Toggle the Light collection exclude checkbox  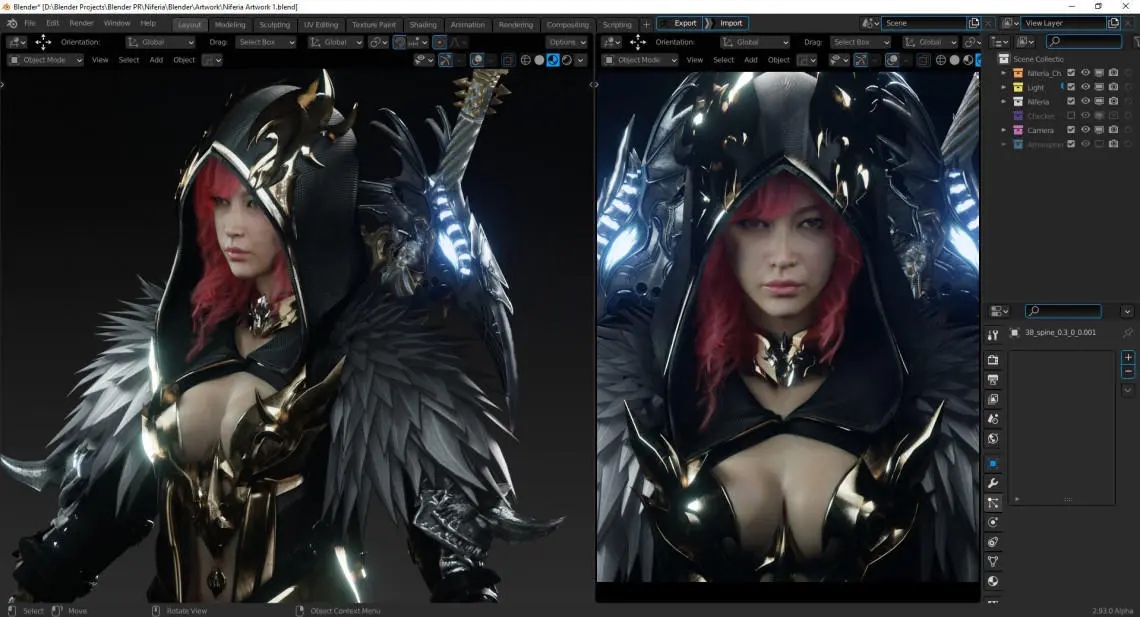pyautogui.click(x=1071, y=87)
